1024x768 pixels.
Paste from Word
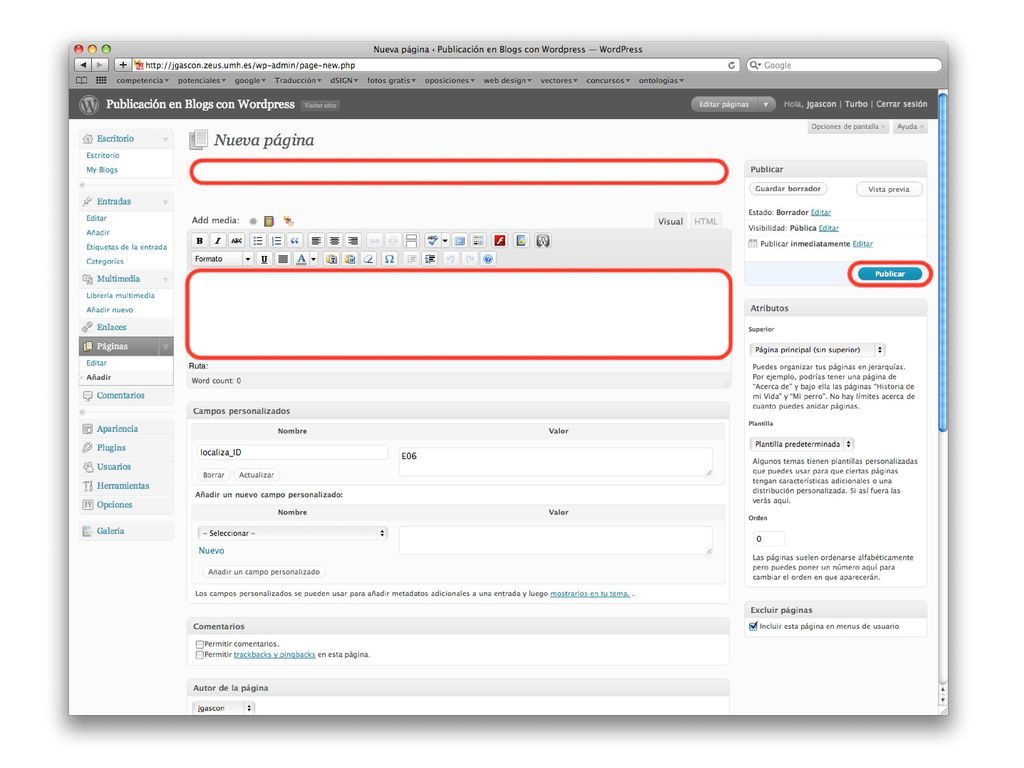(x=350, y=259)
